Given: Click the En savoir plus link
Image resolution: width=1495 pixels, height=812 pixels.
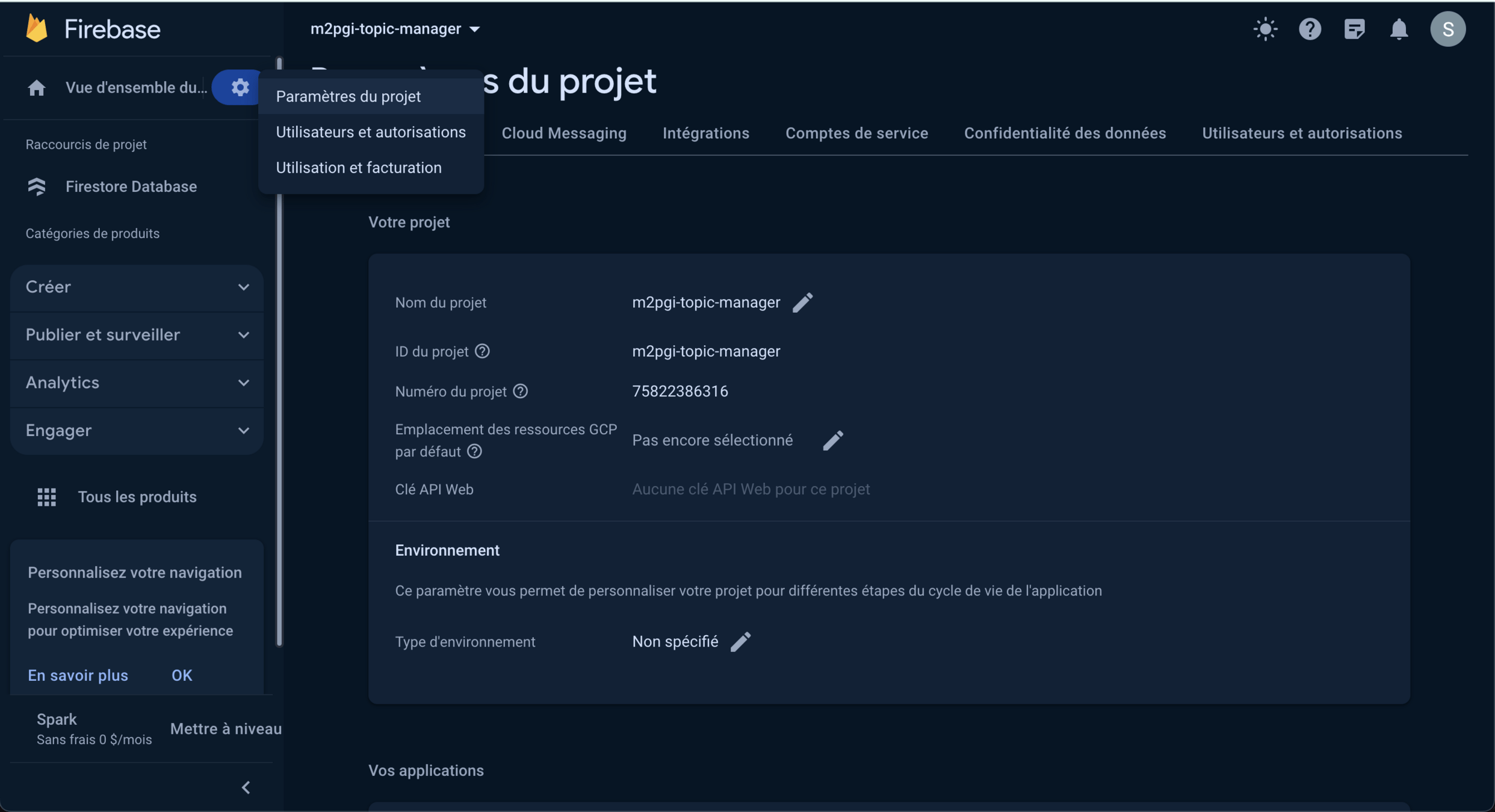Looking at the screenshot, I should pyautogui.click(x=78, y=675).
